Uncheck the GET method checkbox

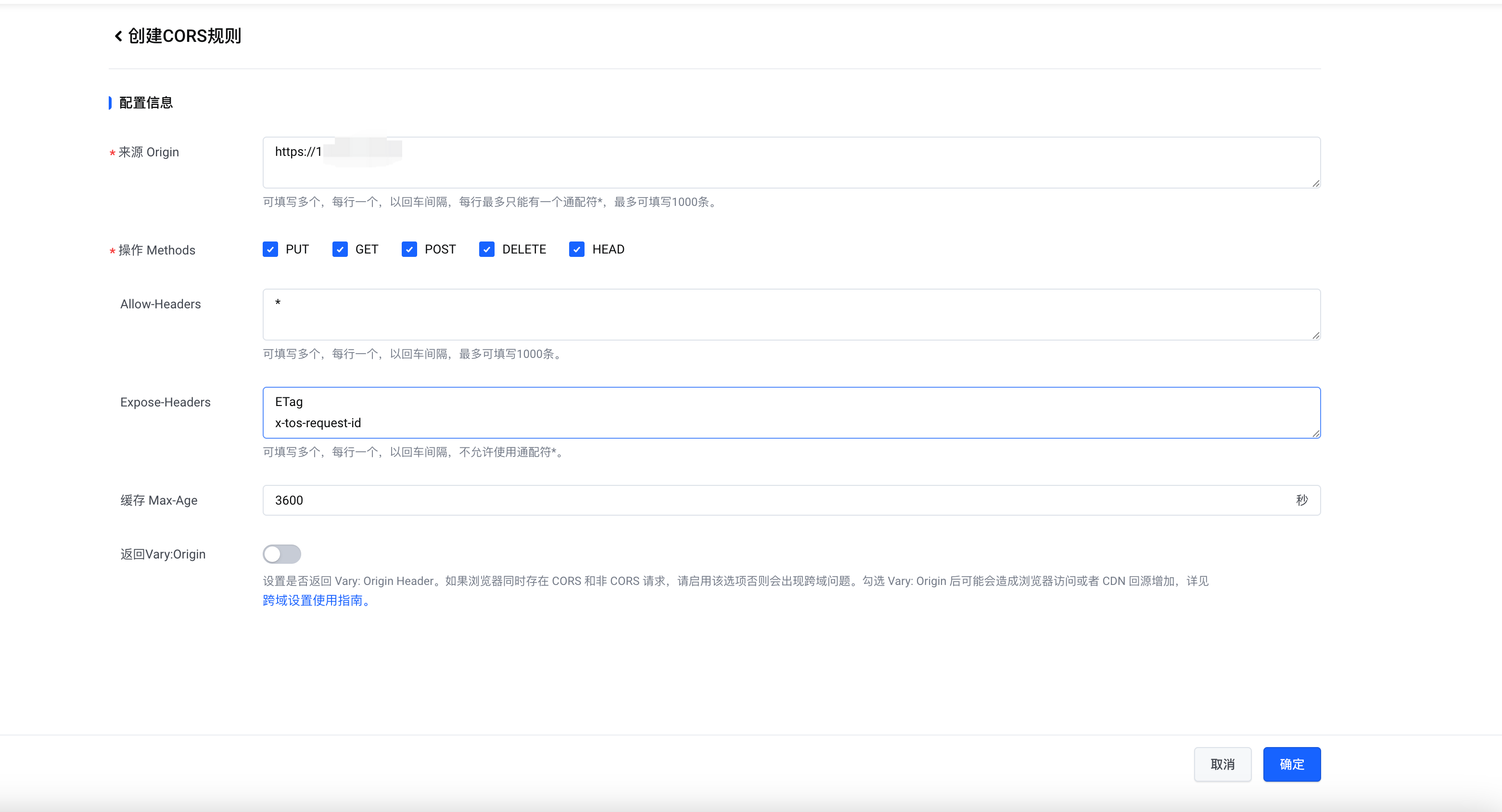click(x=340, y=250)
